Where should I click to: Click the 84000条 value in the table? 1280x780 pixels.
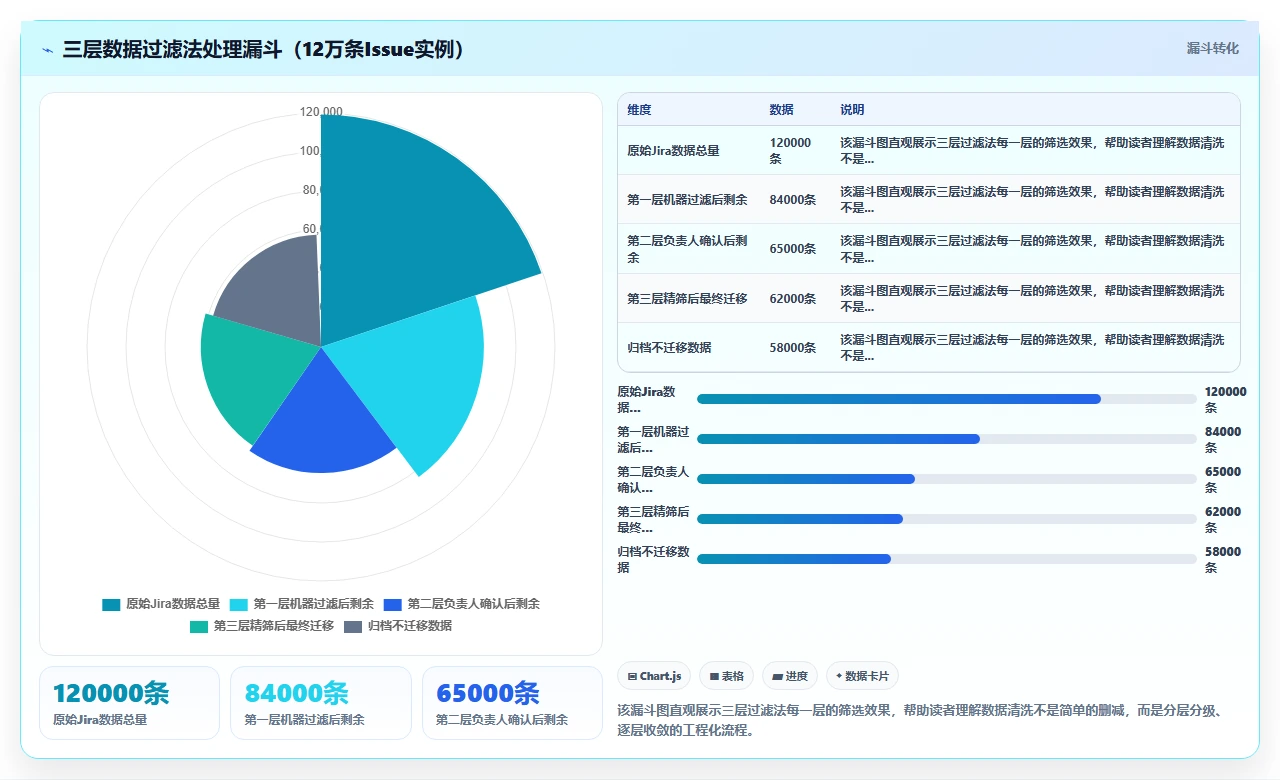coord(792,200)
